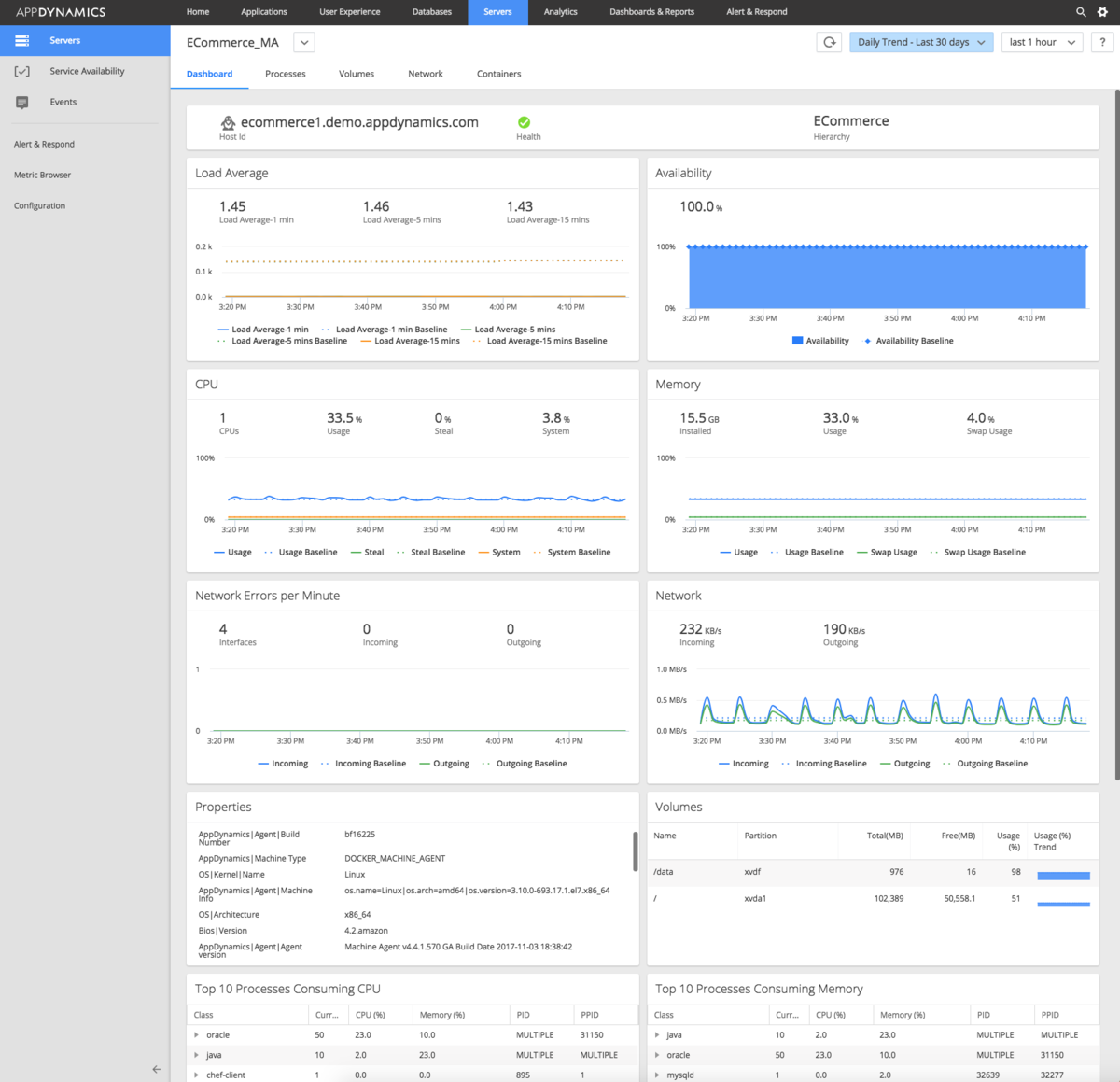Click the Properties panel scrollbar
Screen dimensions: 1120x1082
coord(636,850)
